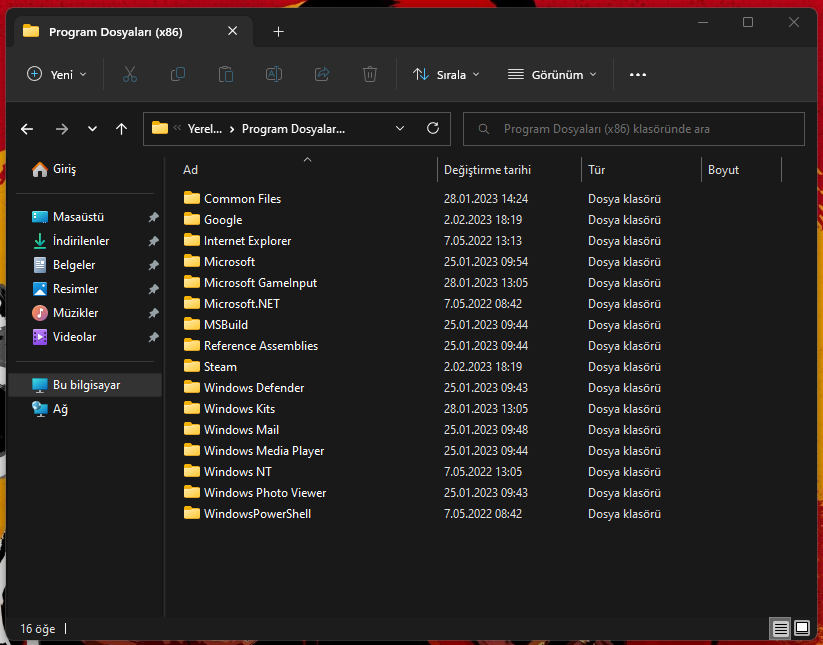Click Yerel... breadcrumb in address bar
The height and width of the screenshot is (645, 823).
tap(205, 129)
